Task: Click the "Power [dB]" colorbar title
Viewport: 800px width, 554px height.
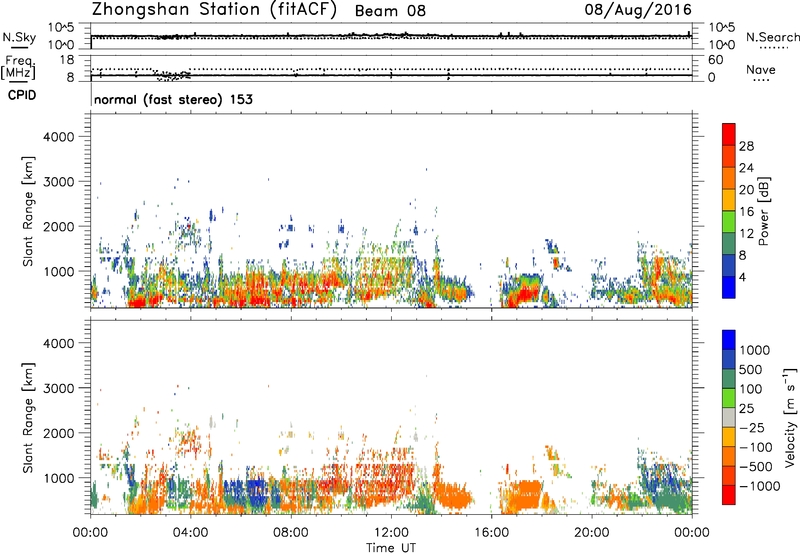Action: (763, 211)
